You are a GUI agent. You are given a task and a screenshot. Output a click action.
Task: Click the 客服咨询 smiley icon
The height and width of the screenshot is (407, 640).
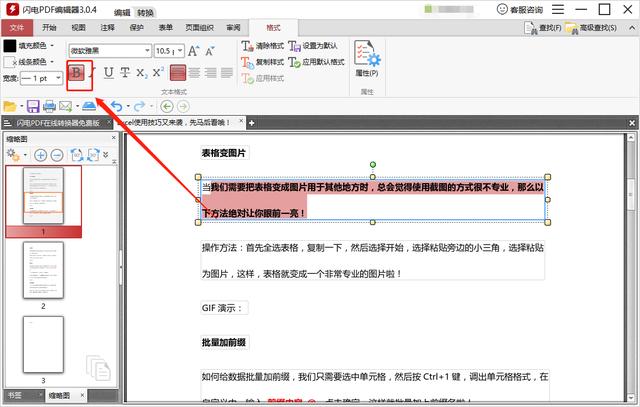502,9
